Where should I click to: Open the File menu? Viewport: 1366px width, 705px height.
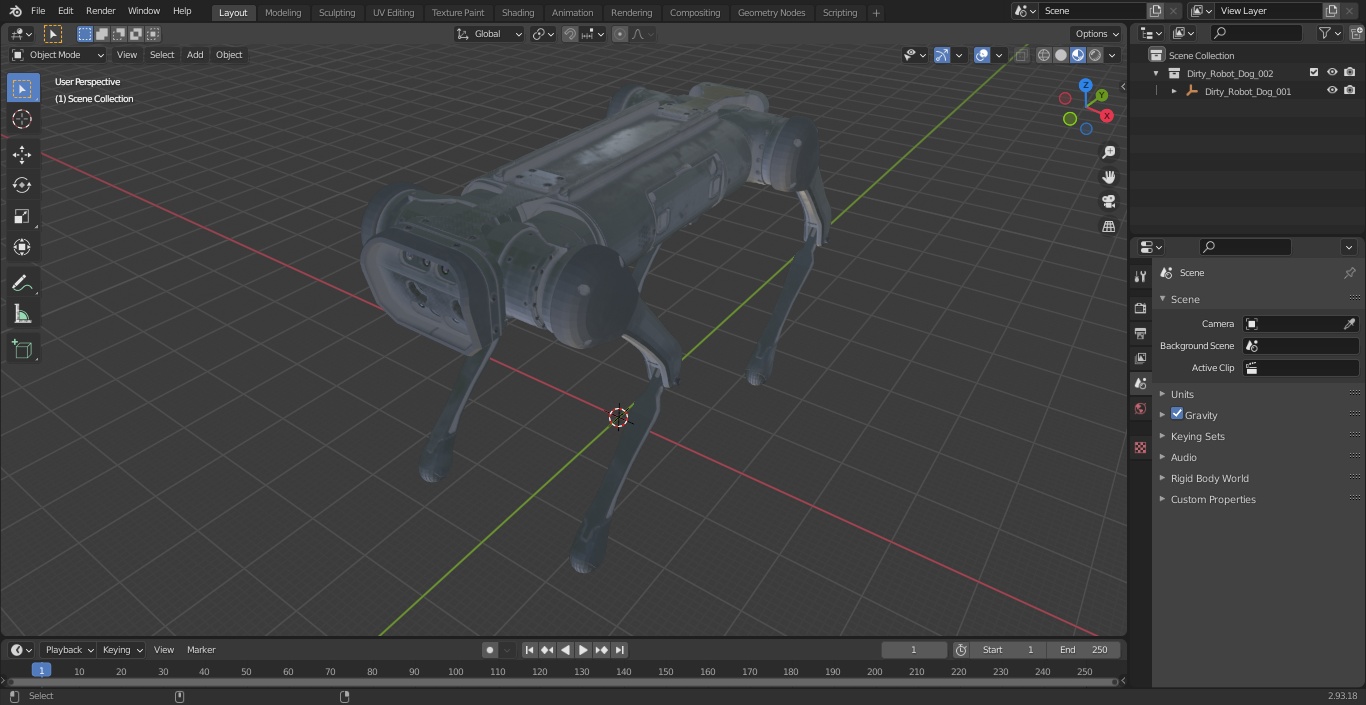pyautogui.click(x=38, y=11)
